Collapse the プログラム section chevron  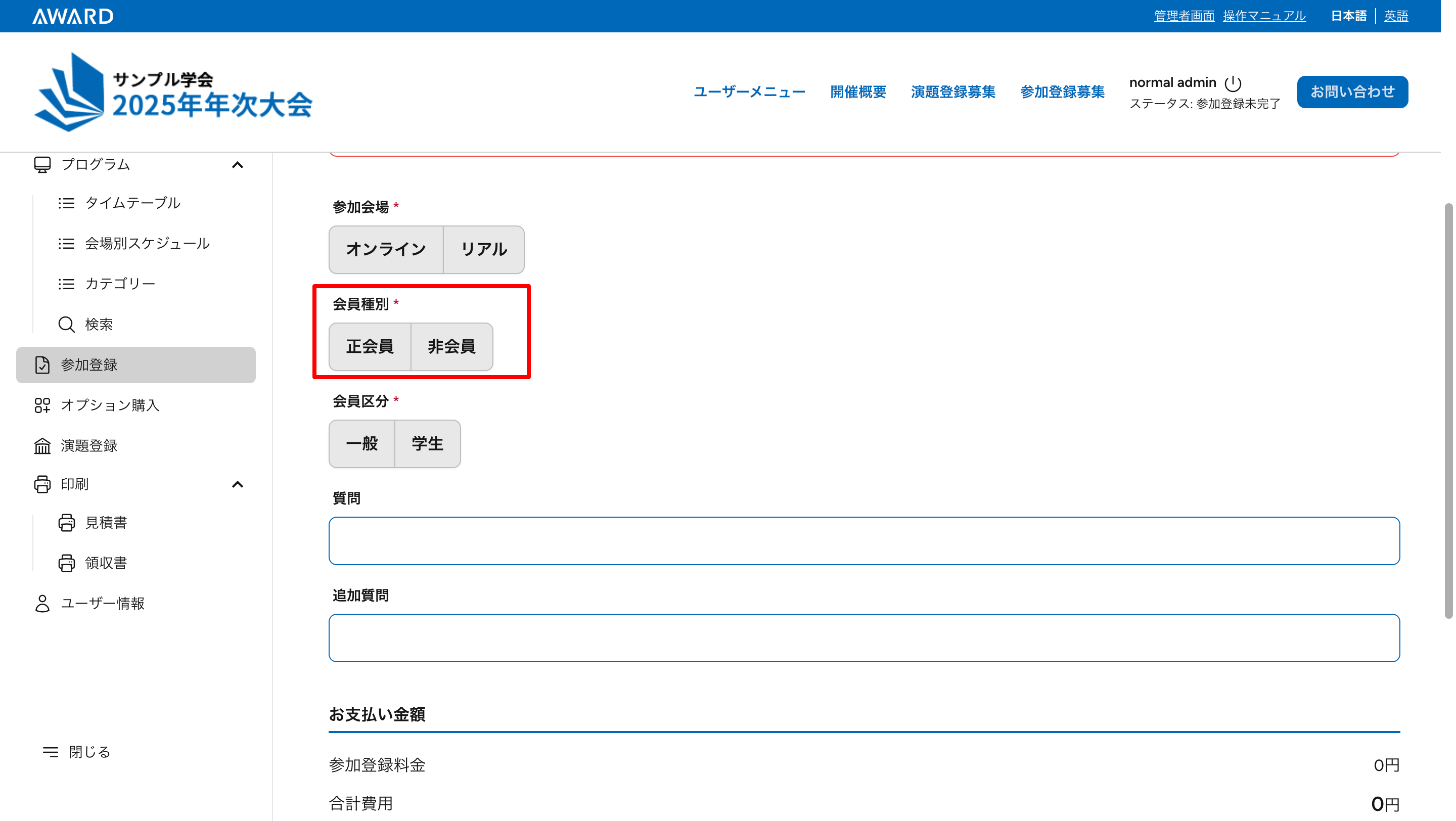(x=238, y=165)
